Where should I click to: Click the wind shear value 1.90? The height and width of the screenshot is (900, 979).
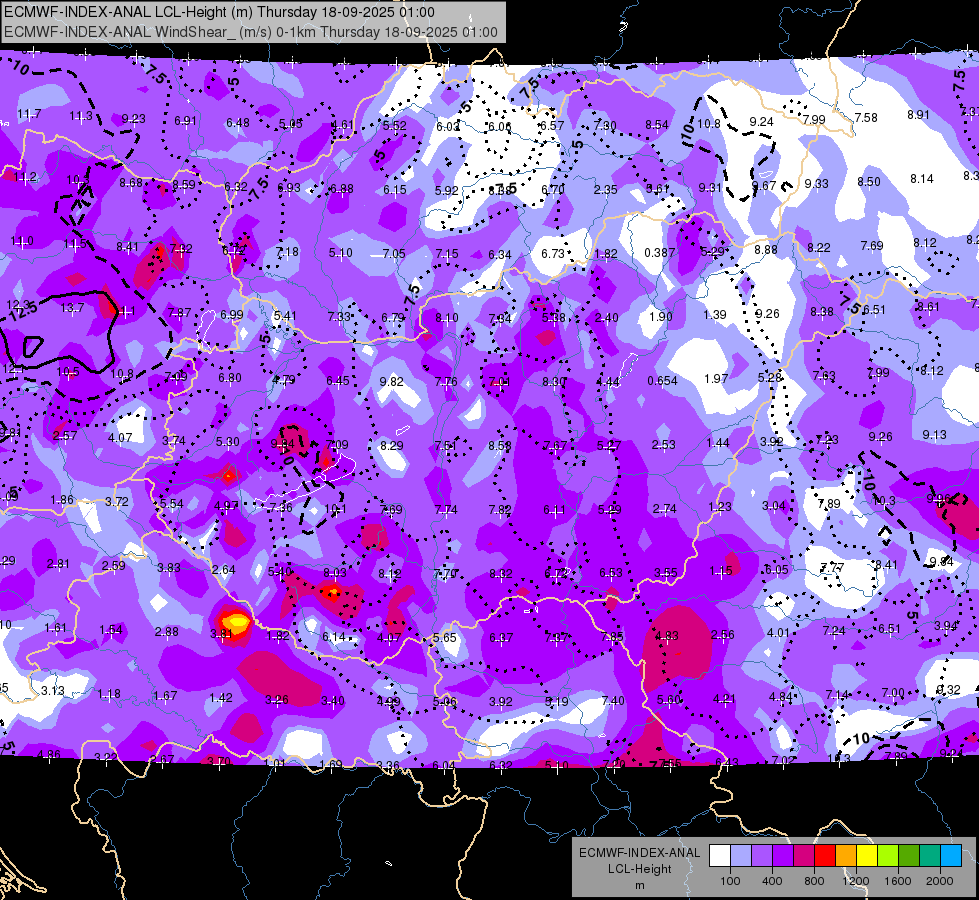(661, 316)
